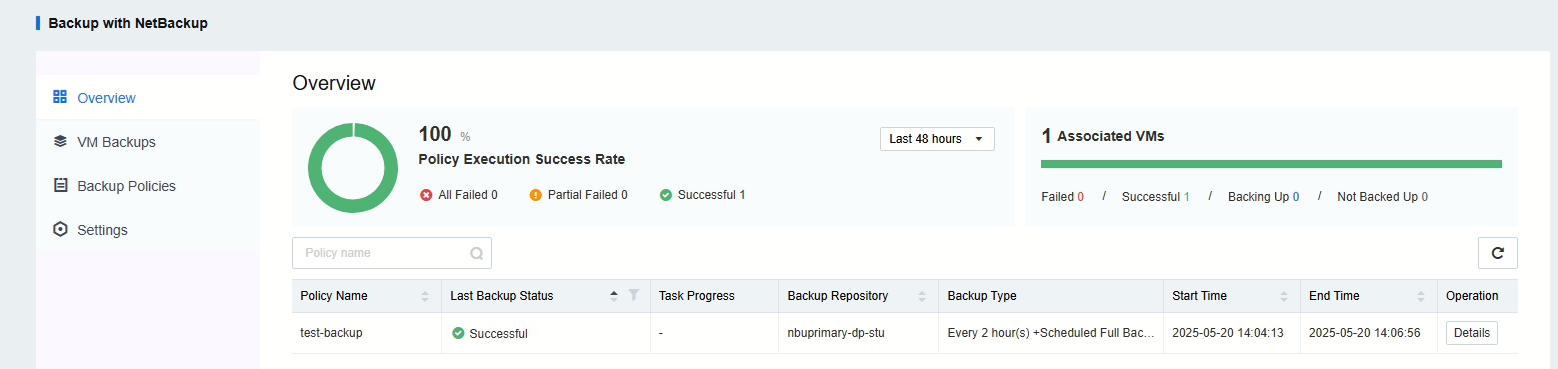
Task: Sort by Policy Name column arrows
Action: (x=425, y=296)
